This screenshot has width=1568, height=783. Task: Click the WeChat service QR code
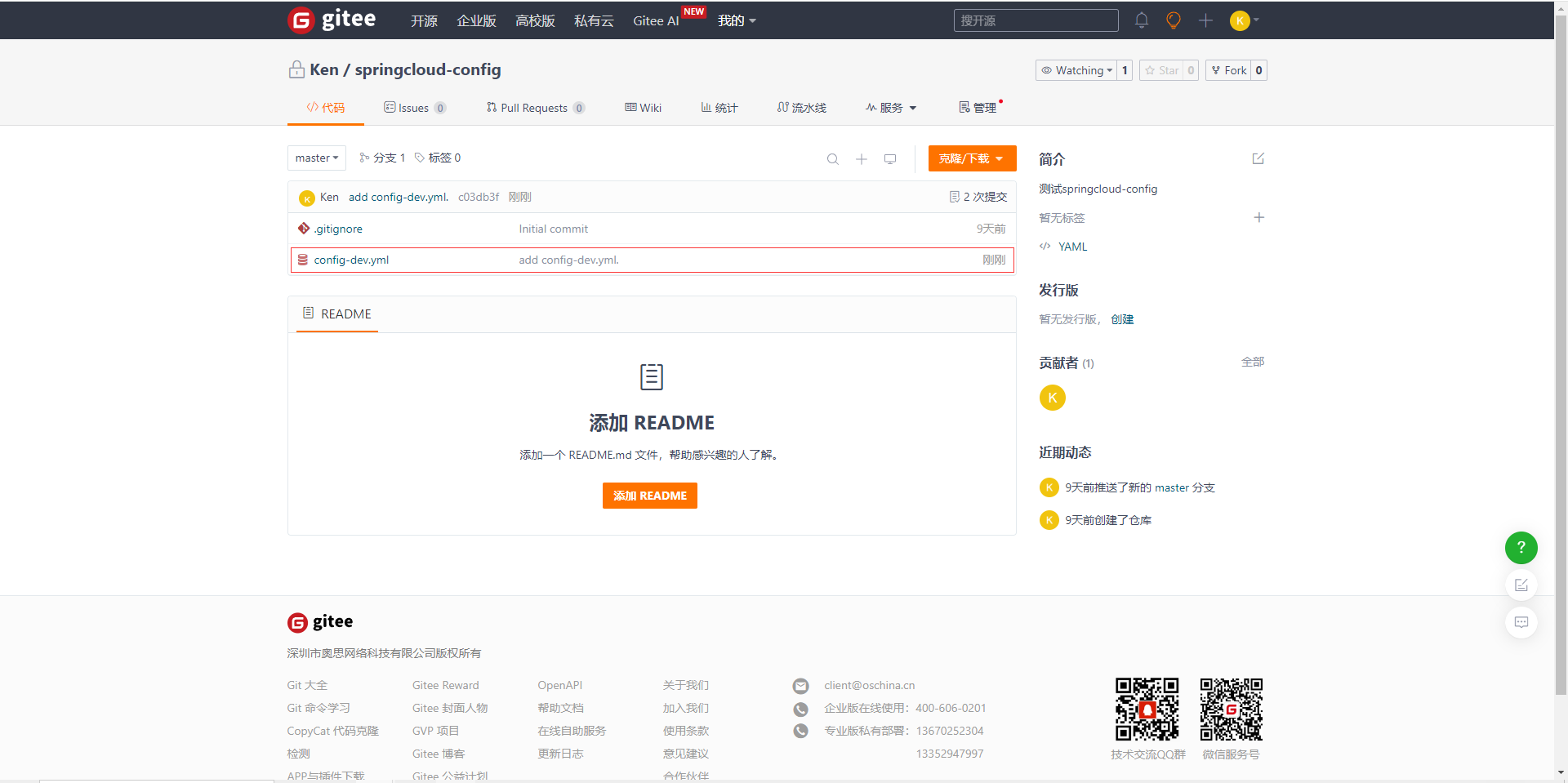click(x=1231, y=709)
